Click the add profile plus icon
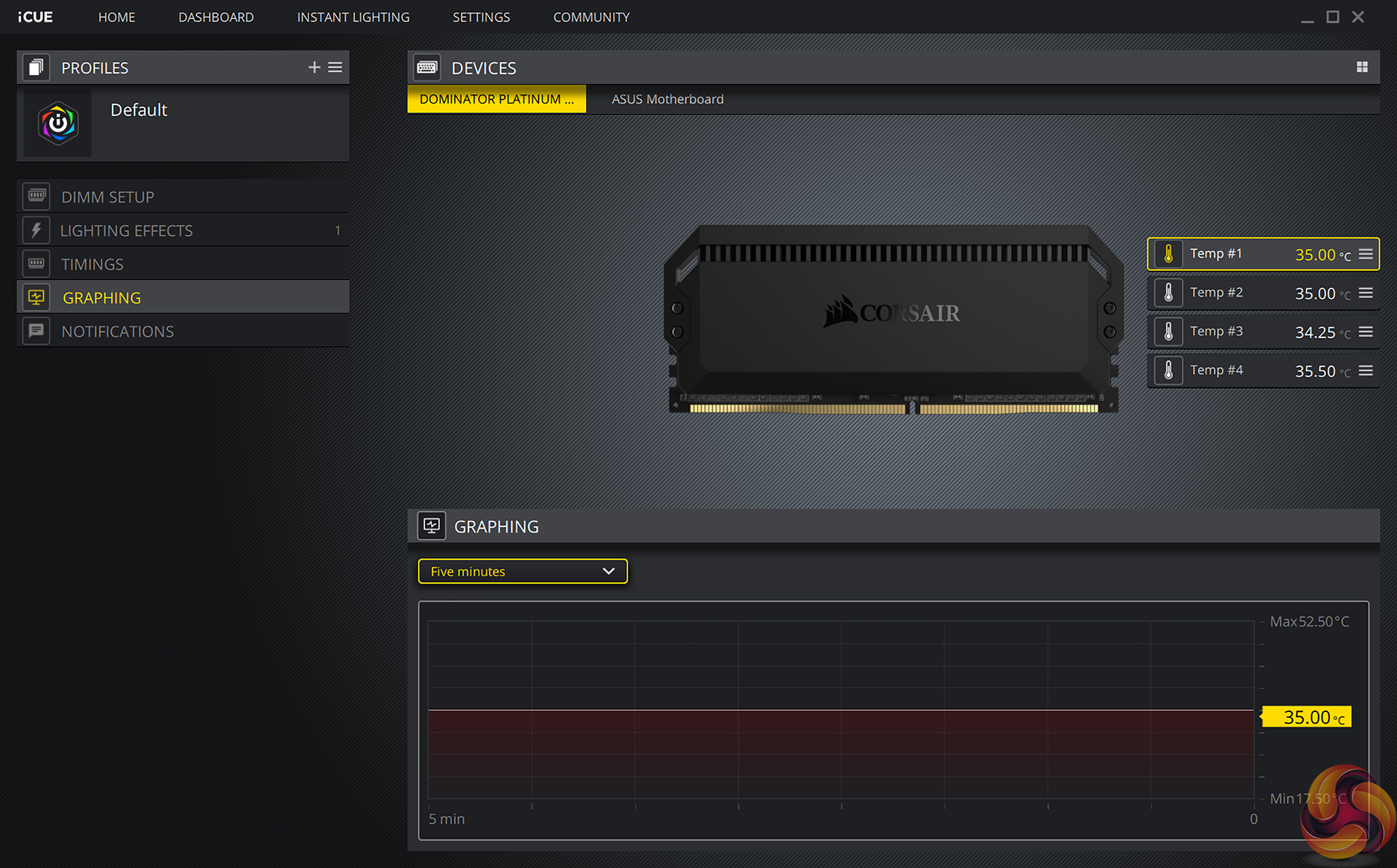The image size is (1397, 868). coord(314,67)
